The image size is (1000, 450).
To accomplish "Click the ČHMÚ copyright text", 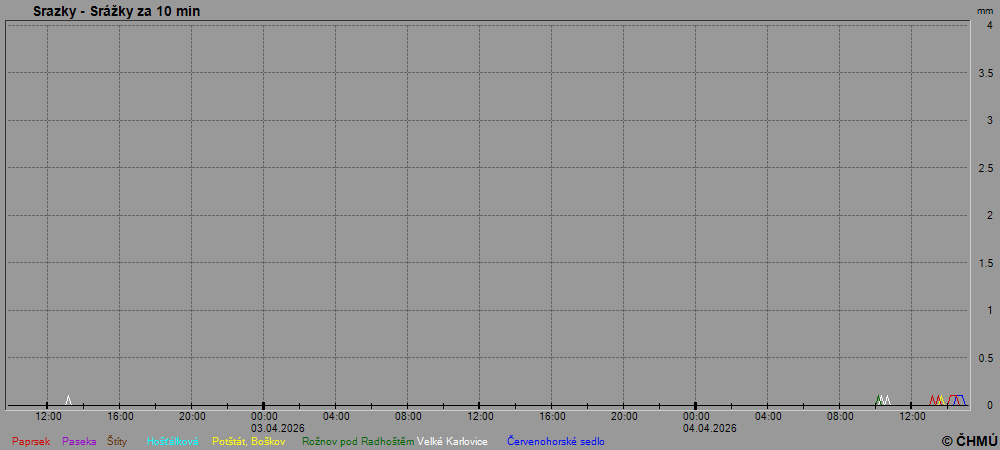I will [x=969, y=440].
